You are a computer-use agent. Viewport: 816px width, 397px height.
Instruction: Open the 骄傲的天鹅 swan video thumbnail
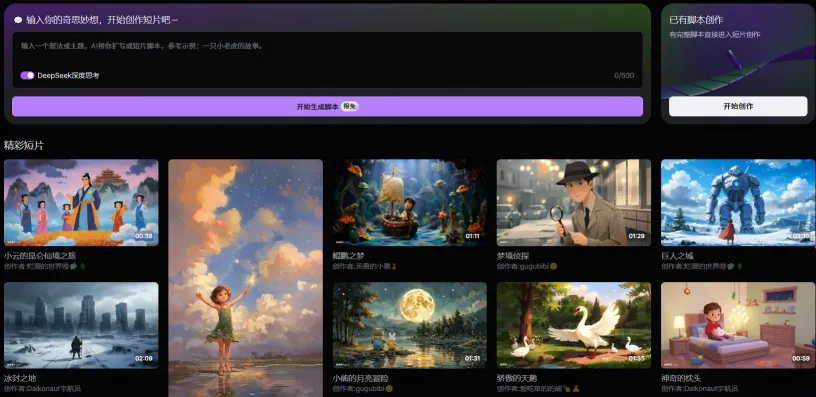point(573,325)
